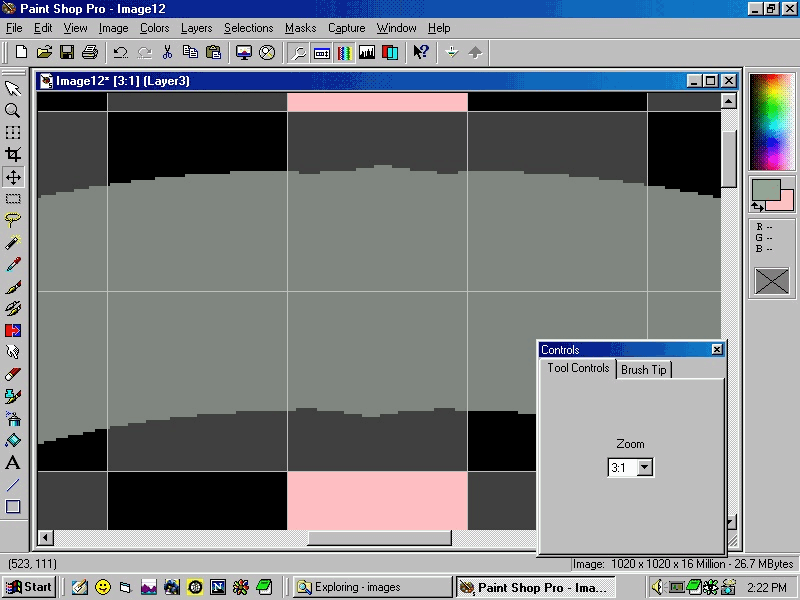Choose the Dropper tool
Viewport: 800px width, 600px height.
(13, 265)
